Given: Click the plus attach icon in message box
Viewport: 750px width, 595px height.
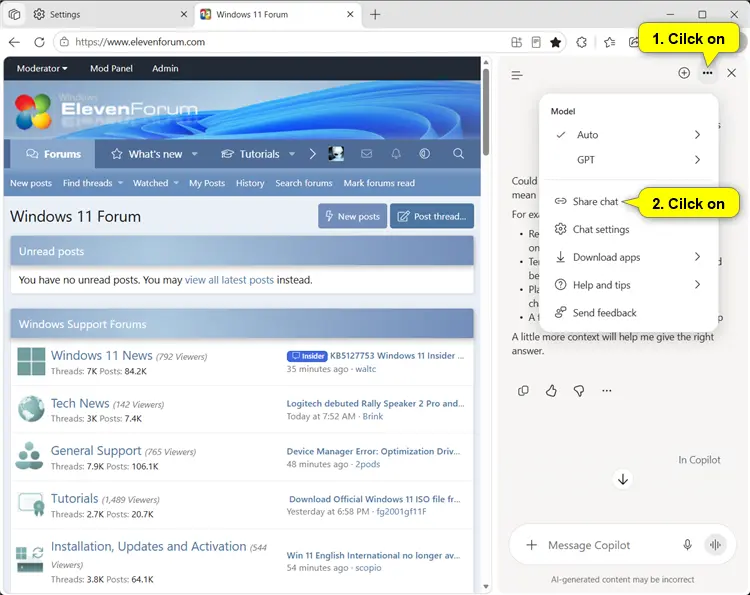Looking at the screenshot, I should click(531, 545).
